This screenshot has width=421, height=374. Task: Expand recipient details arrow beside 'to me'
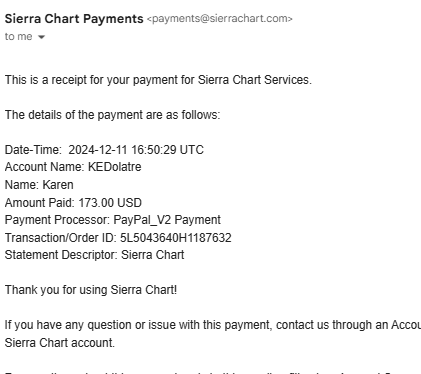click(x=41, y=37)
